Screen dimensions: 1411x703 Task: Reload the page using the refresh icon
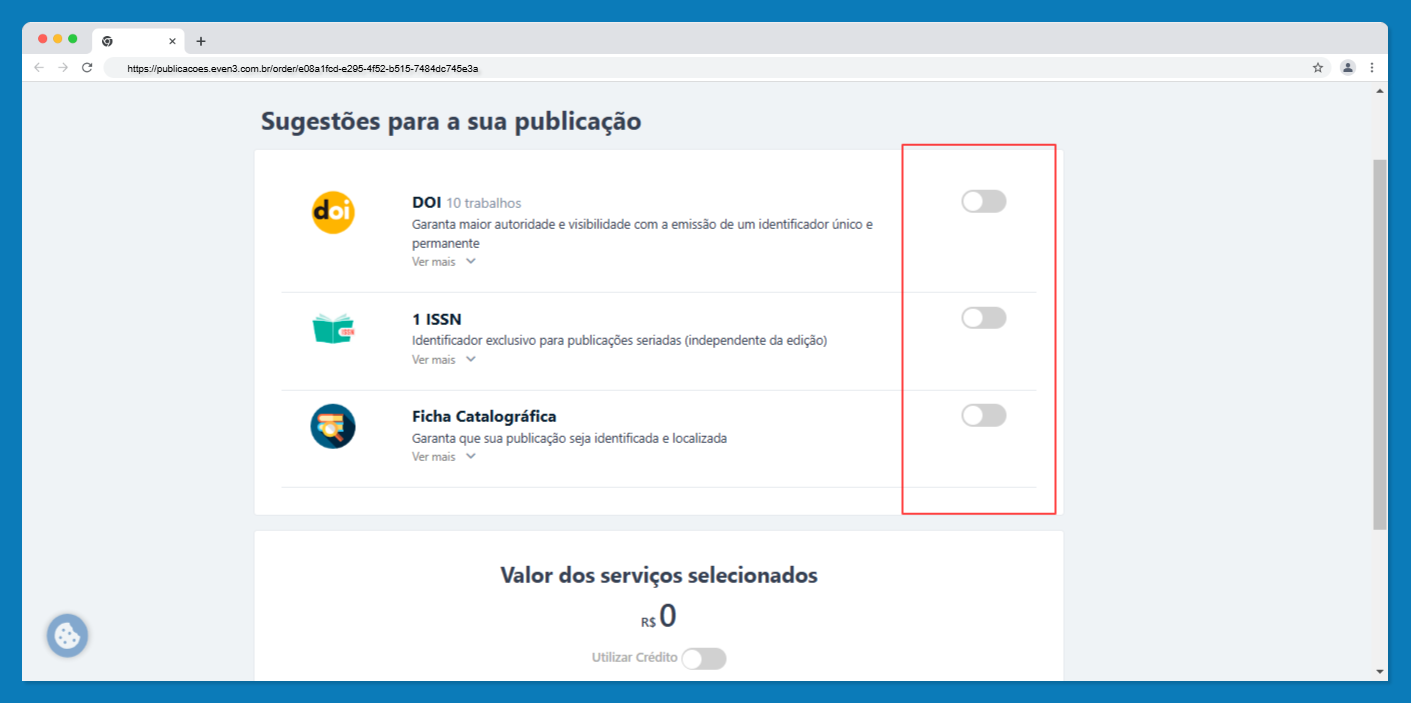[x=87, y=68]
